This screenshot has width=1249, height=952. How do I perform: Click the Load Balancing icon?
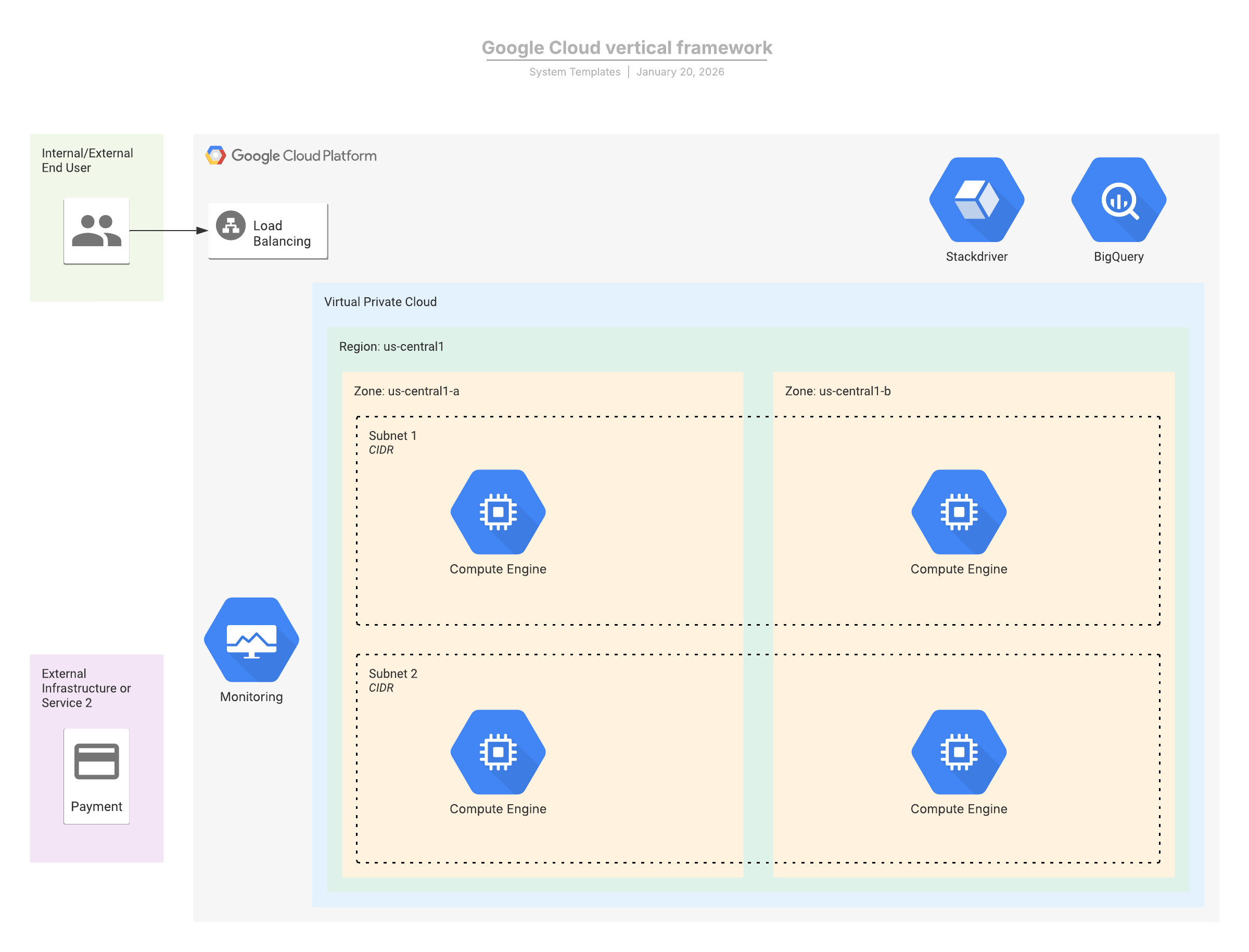(231, 226)
